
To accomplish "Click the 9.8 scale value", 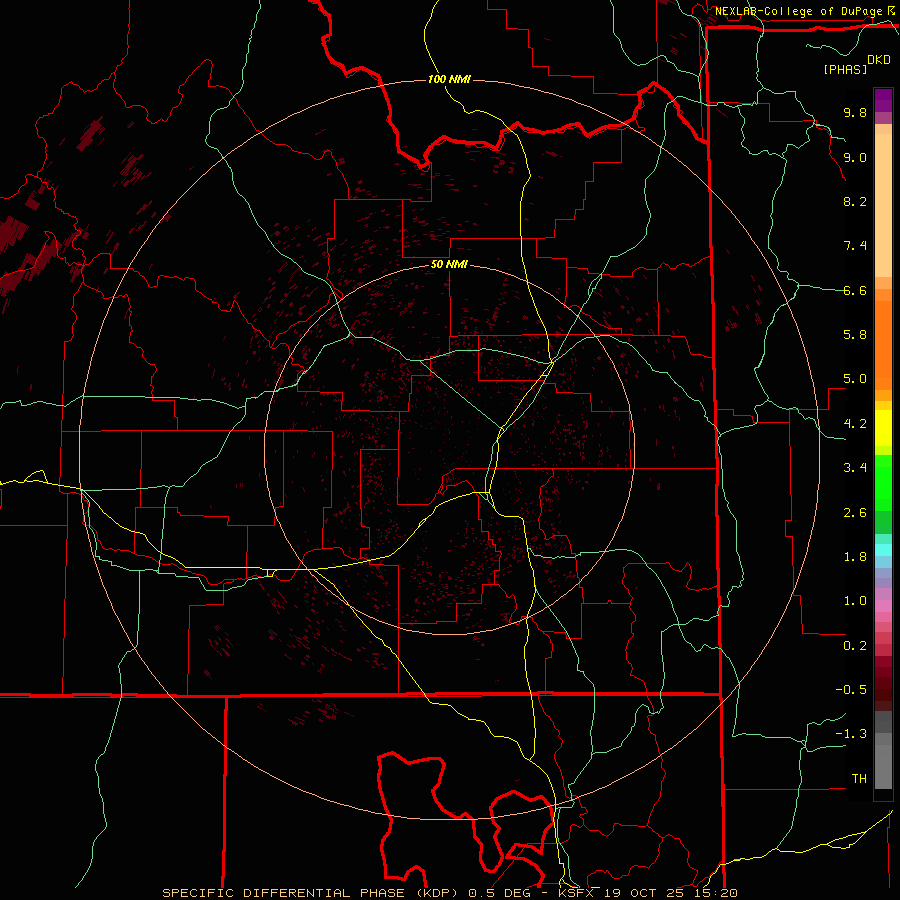I will tap(855, 112).
